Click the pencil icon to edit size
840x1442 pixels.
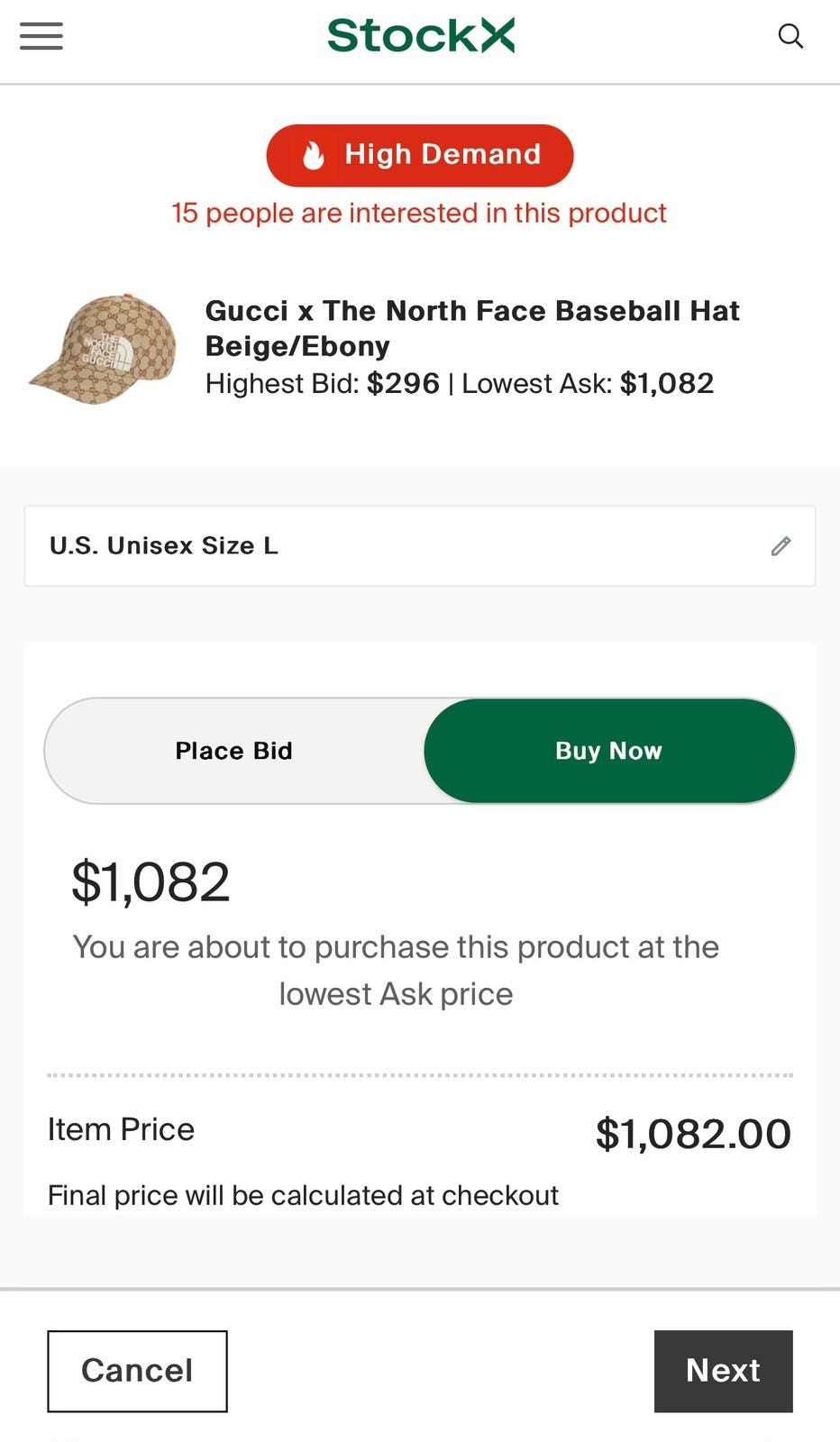[x=781, y=546]
